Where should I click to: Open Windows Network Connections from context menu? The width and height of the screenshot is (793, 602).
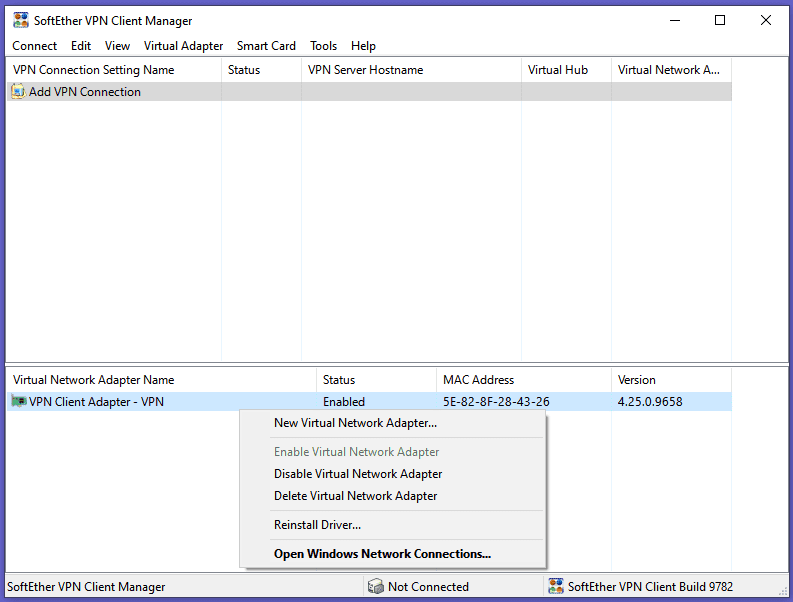[393, 554]
